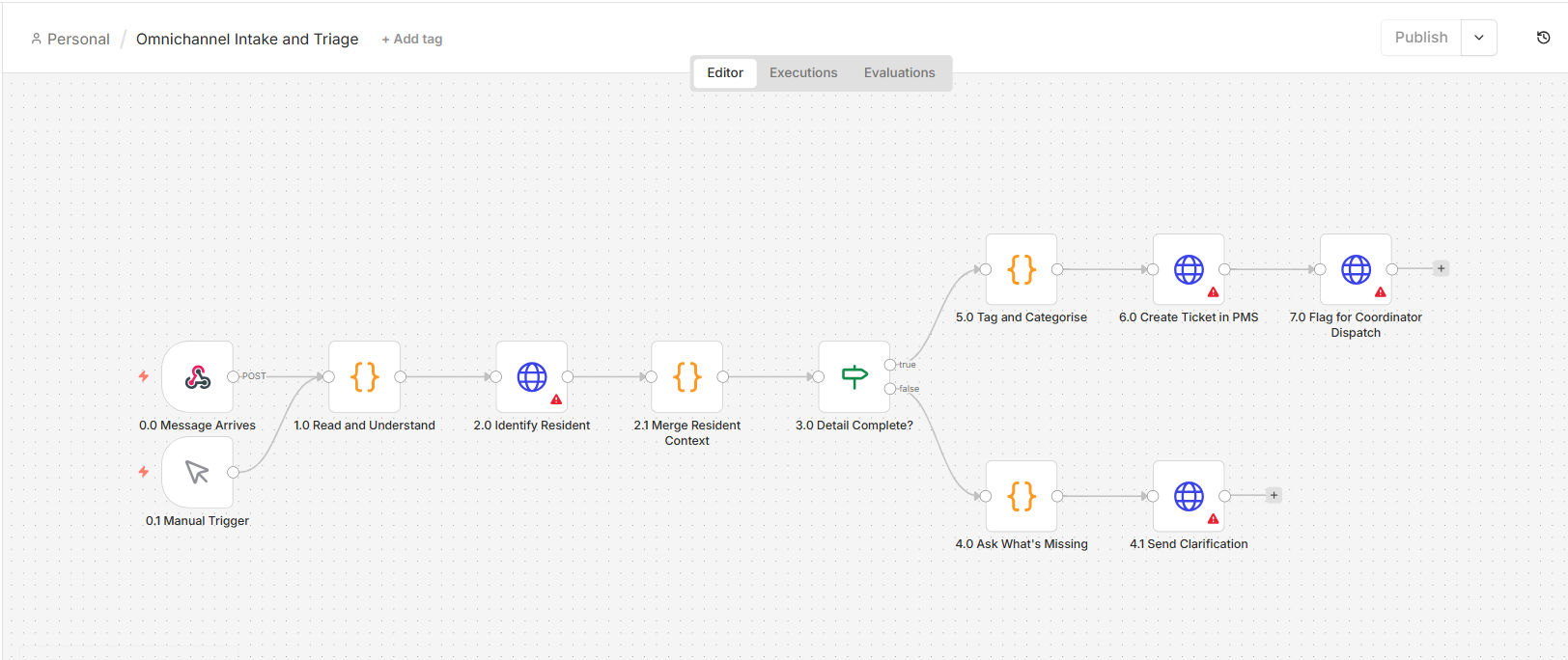1568x660 pixels.
Task: Click the label '1.0 Read and Understand'
Action: tap(365, 426)
